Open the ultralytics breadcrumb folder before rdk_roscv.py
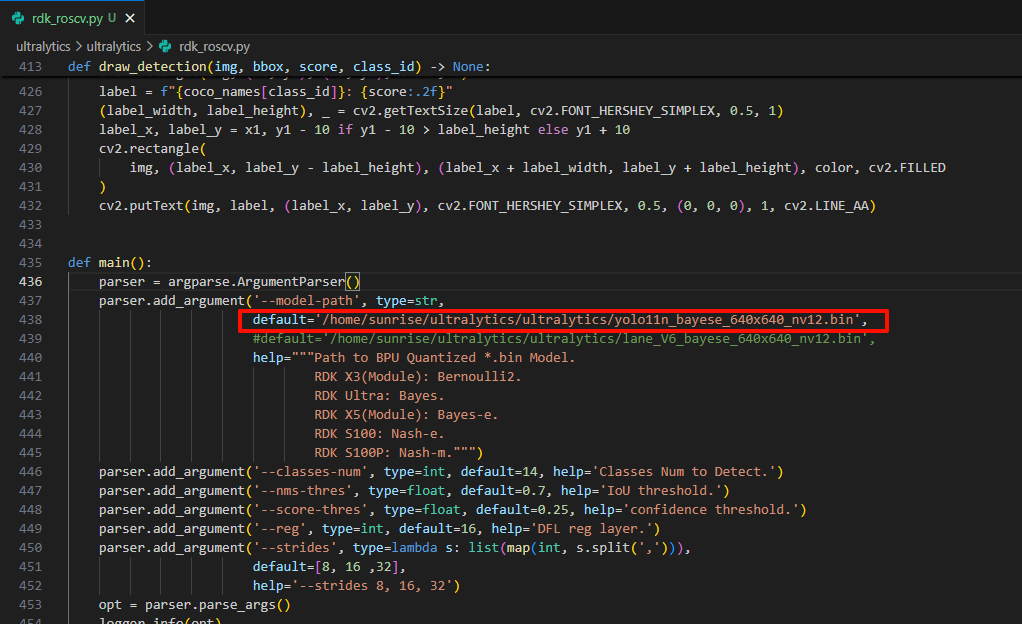The image size is (1022, 624). 113,46
